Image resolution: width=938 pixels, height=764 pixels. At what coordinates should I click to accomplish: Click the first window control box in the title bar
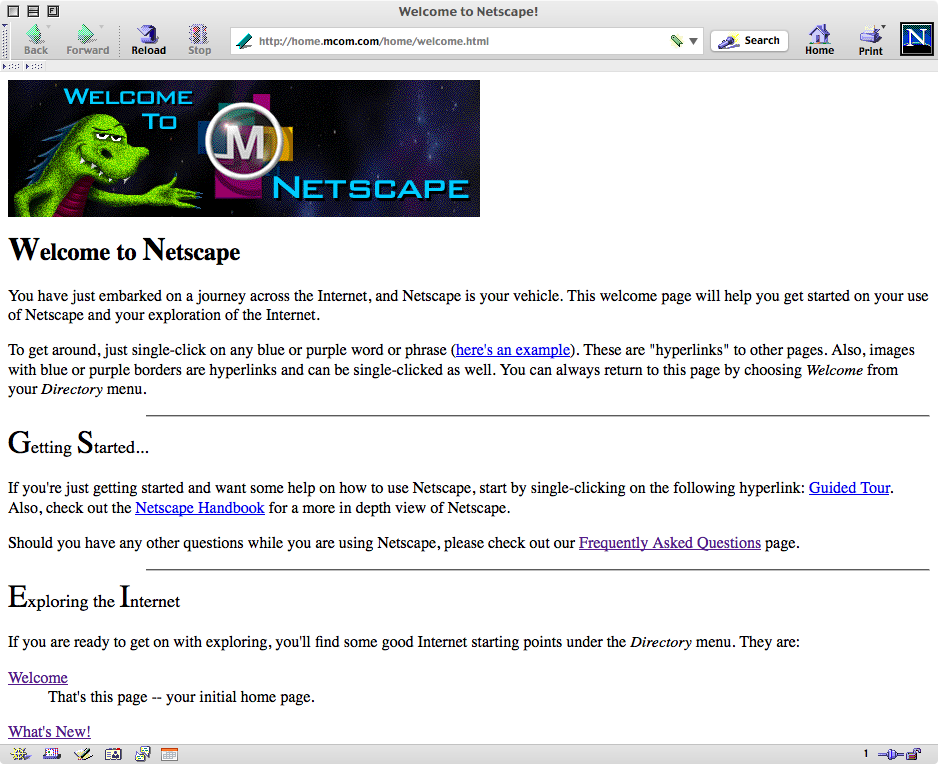coord(13,11)
